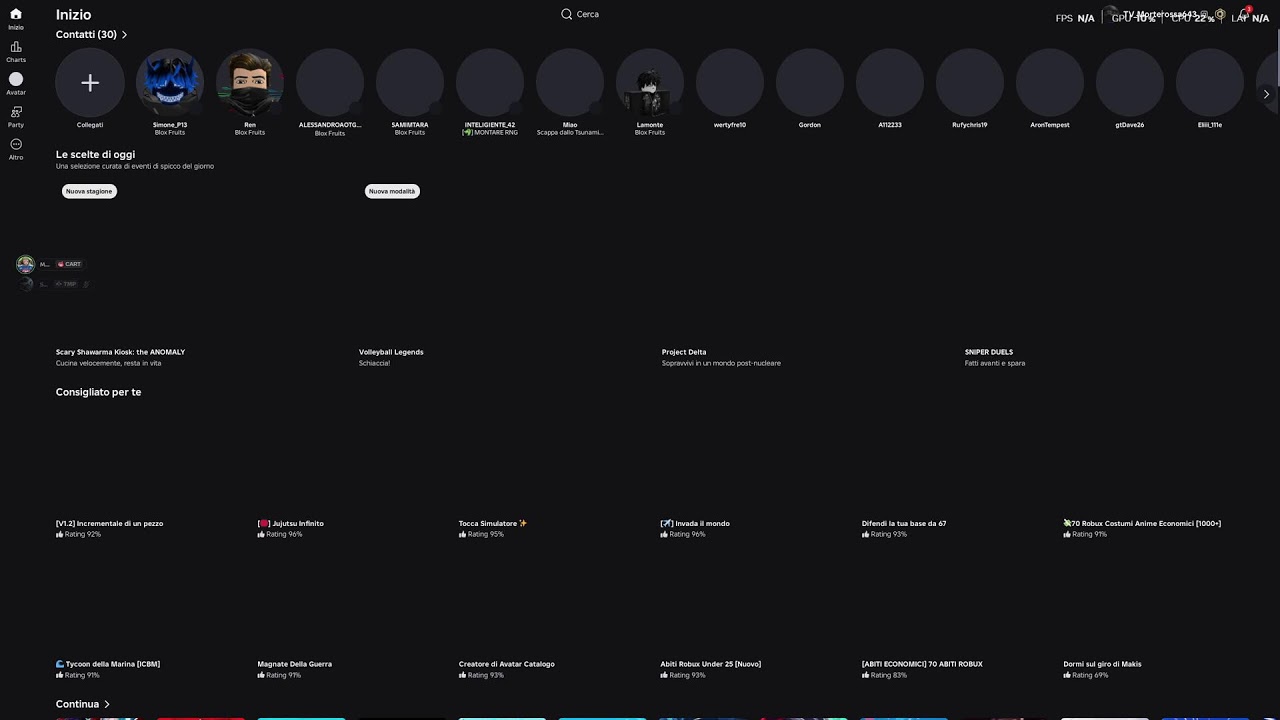Click the thumbs-up rating icon under Tocca Simulatore

[462, 534]
